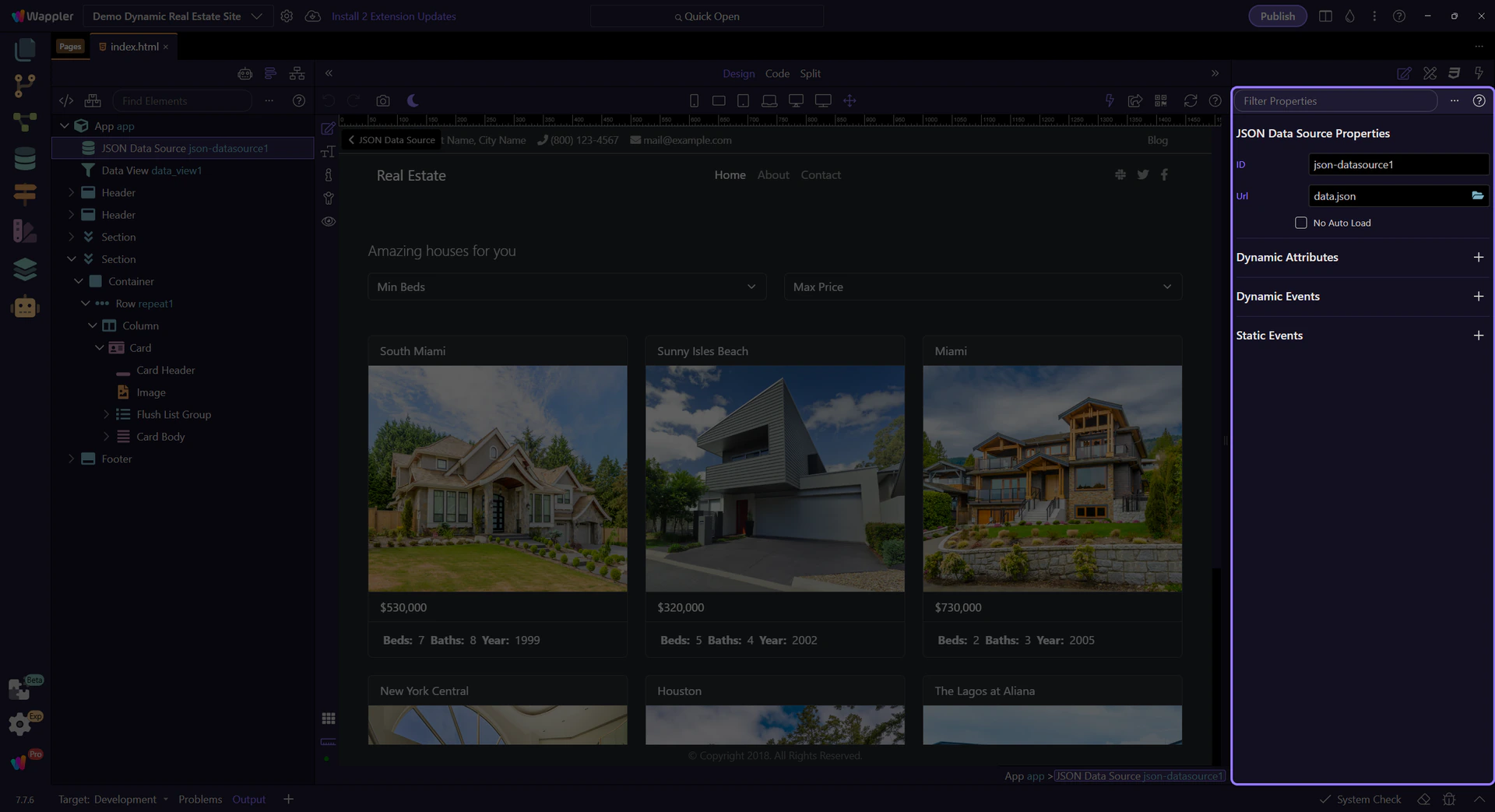Open the project settings gear icon
This screenshot has width=1495, height=812.
click(x=287, y=16)
